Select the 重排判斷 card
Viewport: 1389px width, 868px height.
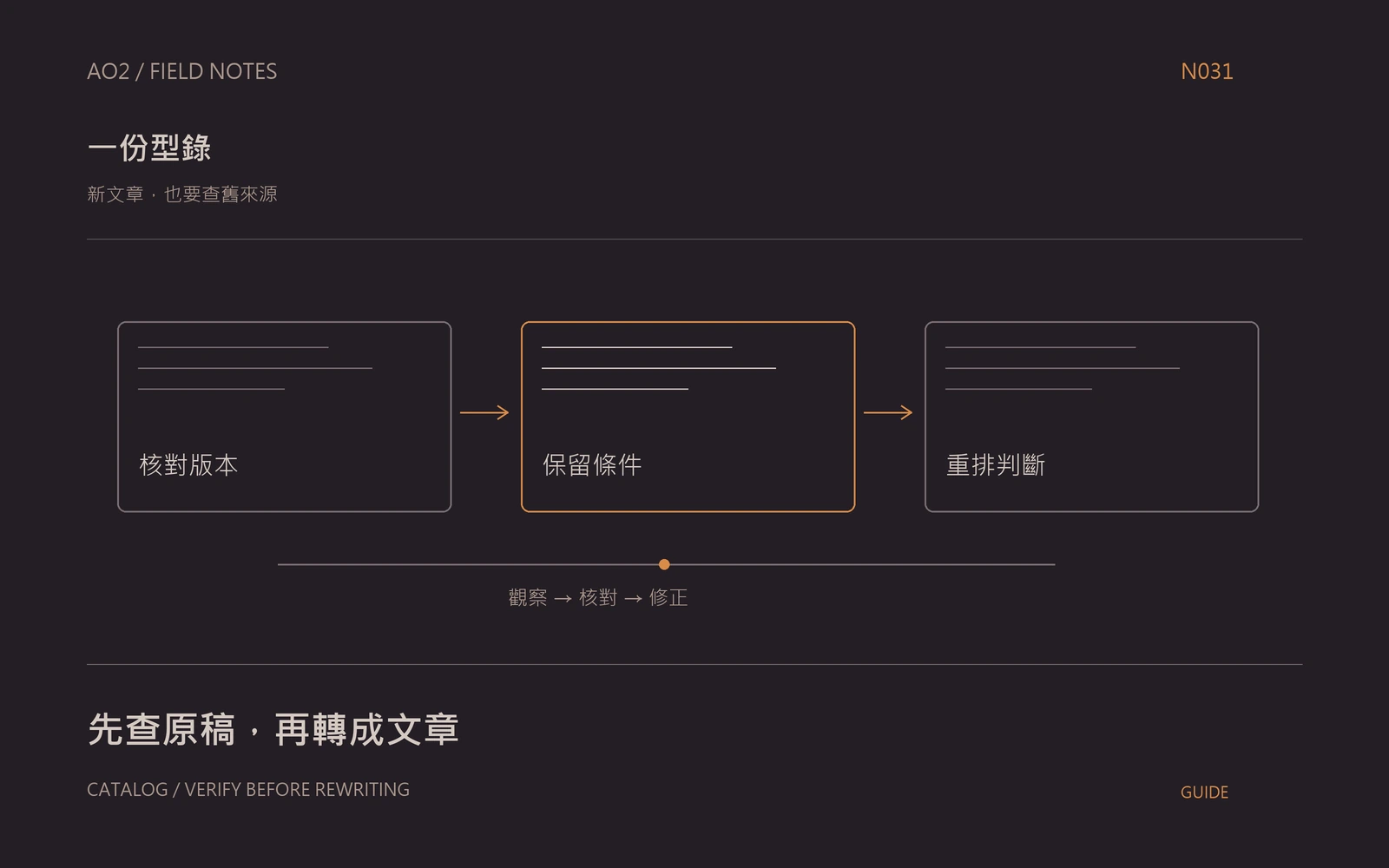pos(1091,417)
